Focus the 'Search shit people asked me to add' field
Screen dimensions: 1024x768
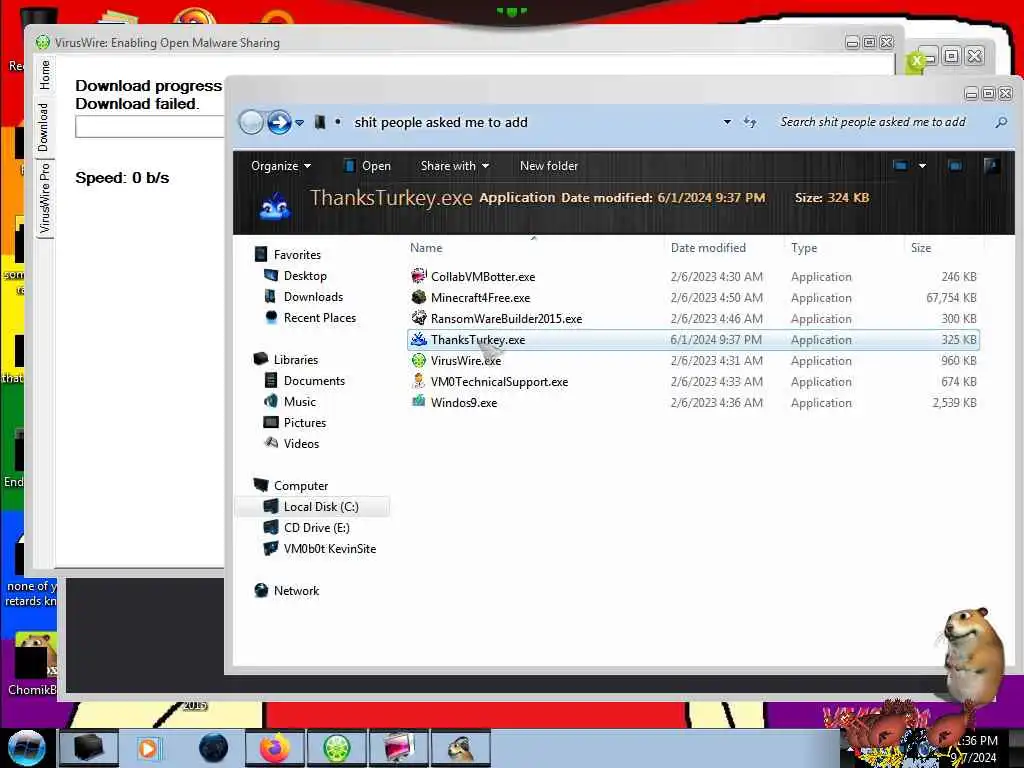pyautogui.click(x=873, y=122)
